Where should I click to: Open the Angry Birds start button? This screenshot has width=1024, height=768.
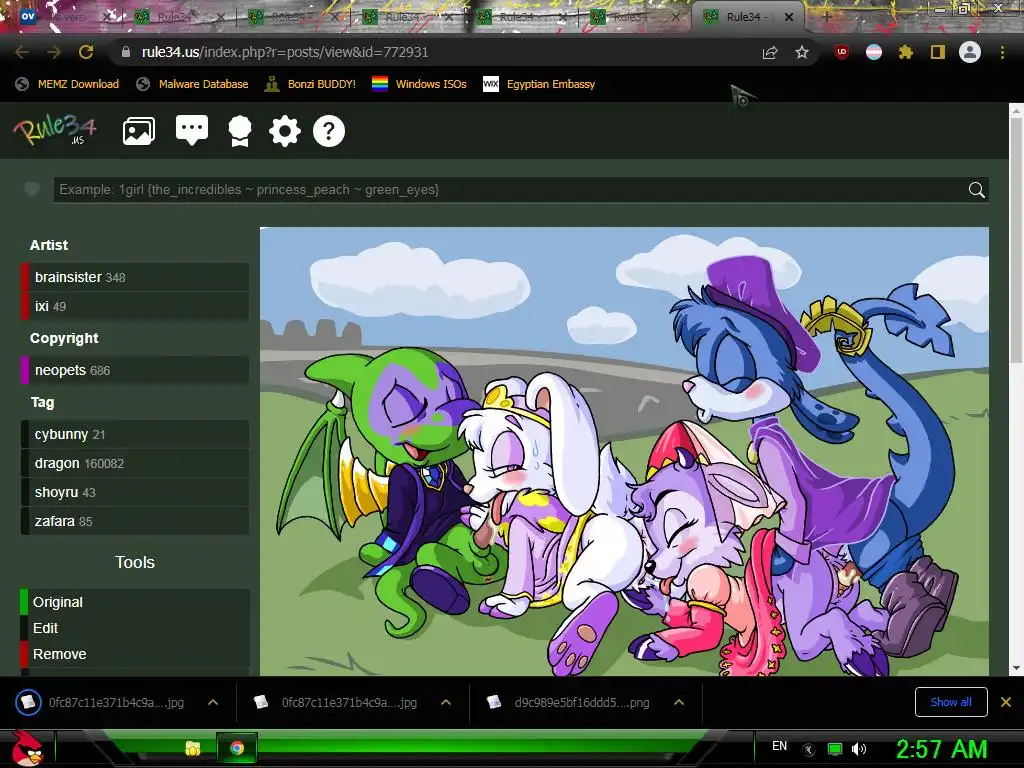28,748
